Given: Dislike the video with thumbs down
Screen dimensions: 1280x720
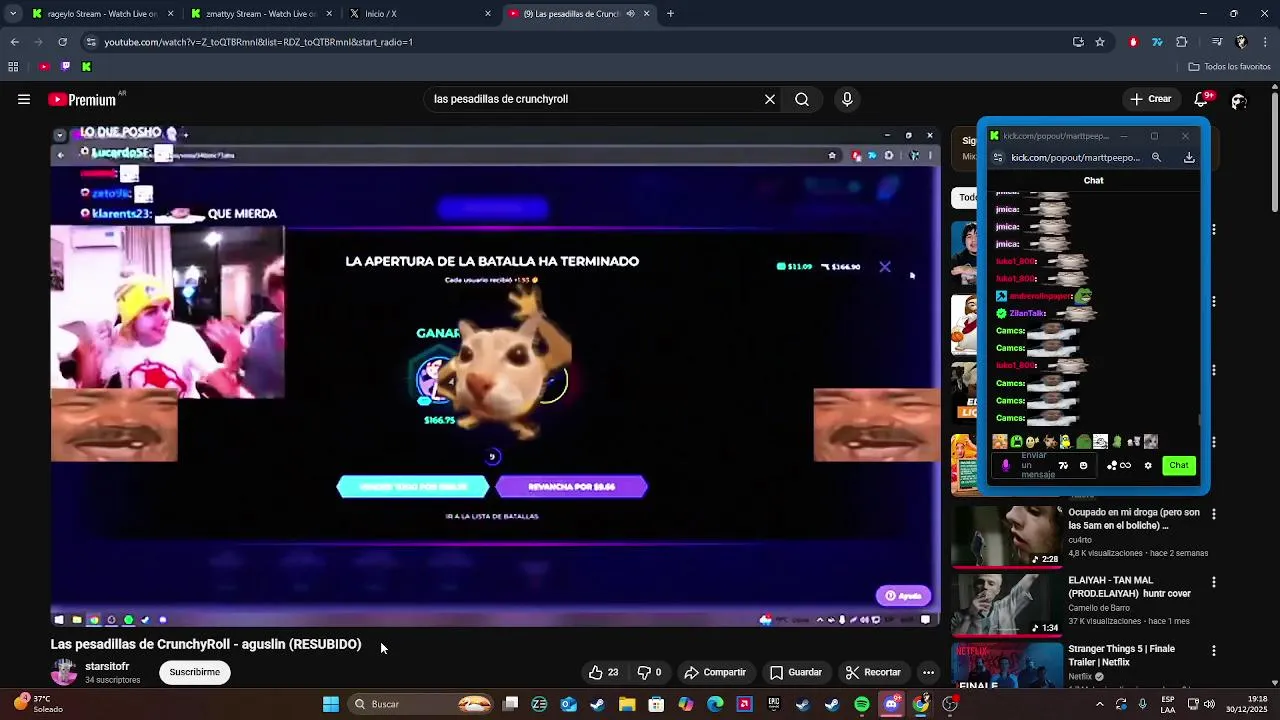Looking at the screenshot, I should coord(650,672).
